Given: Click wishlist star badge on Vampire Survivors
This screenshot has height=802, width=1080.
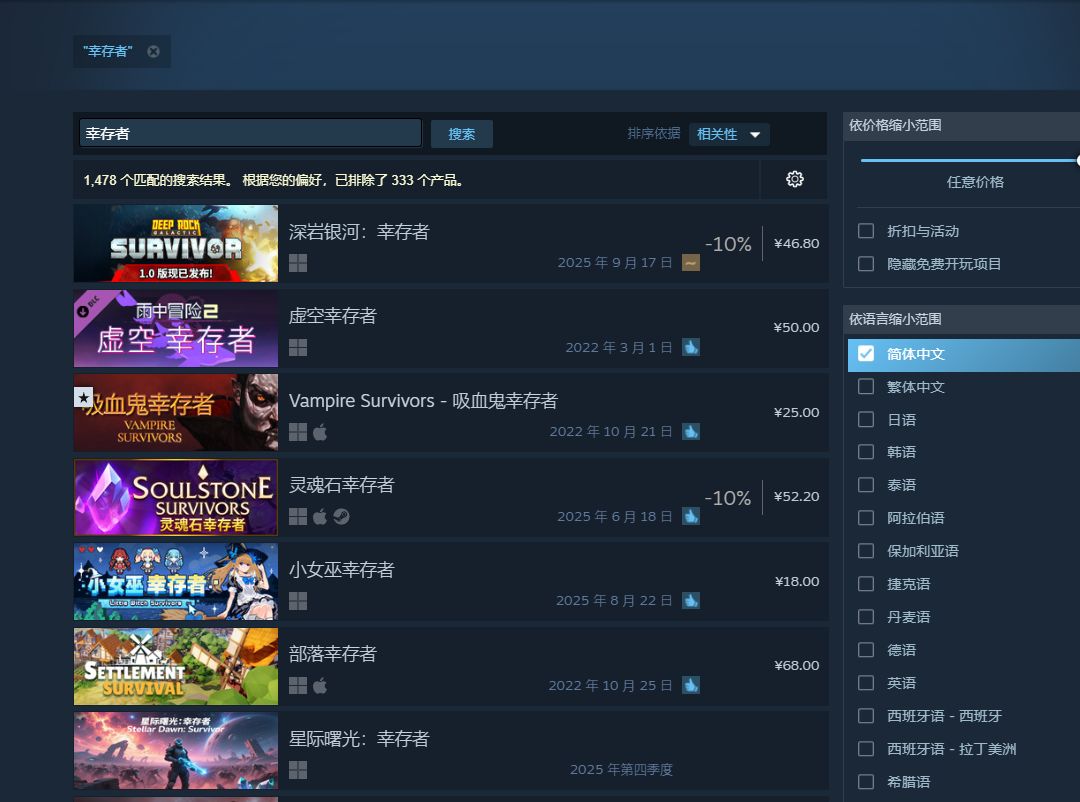Looking at the screenshot, I should coord(83,397).
